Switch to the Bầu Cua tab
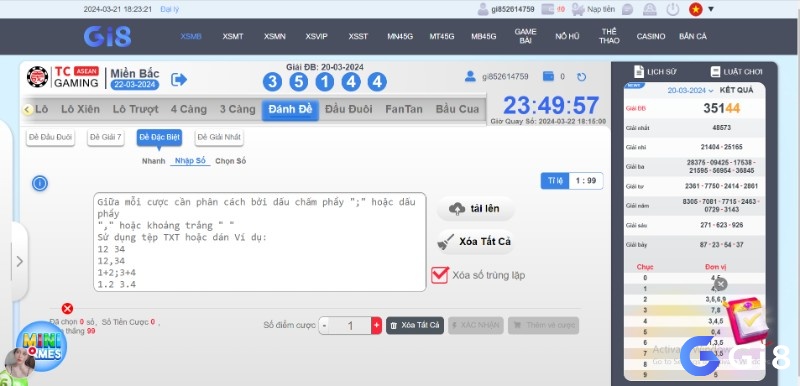The image size is (800, 386). pyautogui.click(x=457, y=109)
